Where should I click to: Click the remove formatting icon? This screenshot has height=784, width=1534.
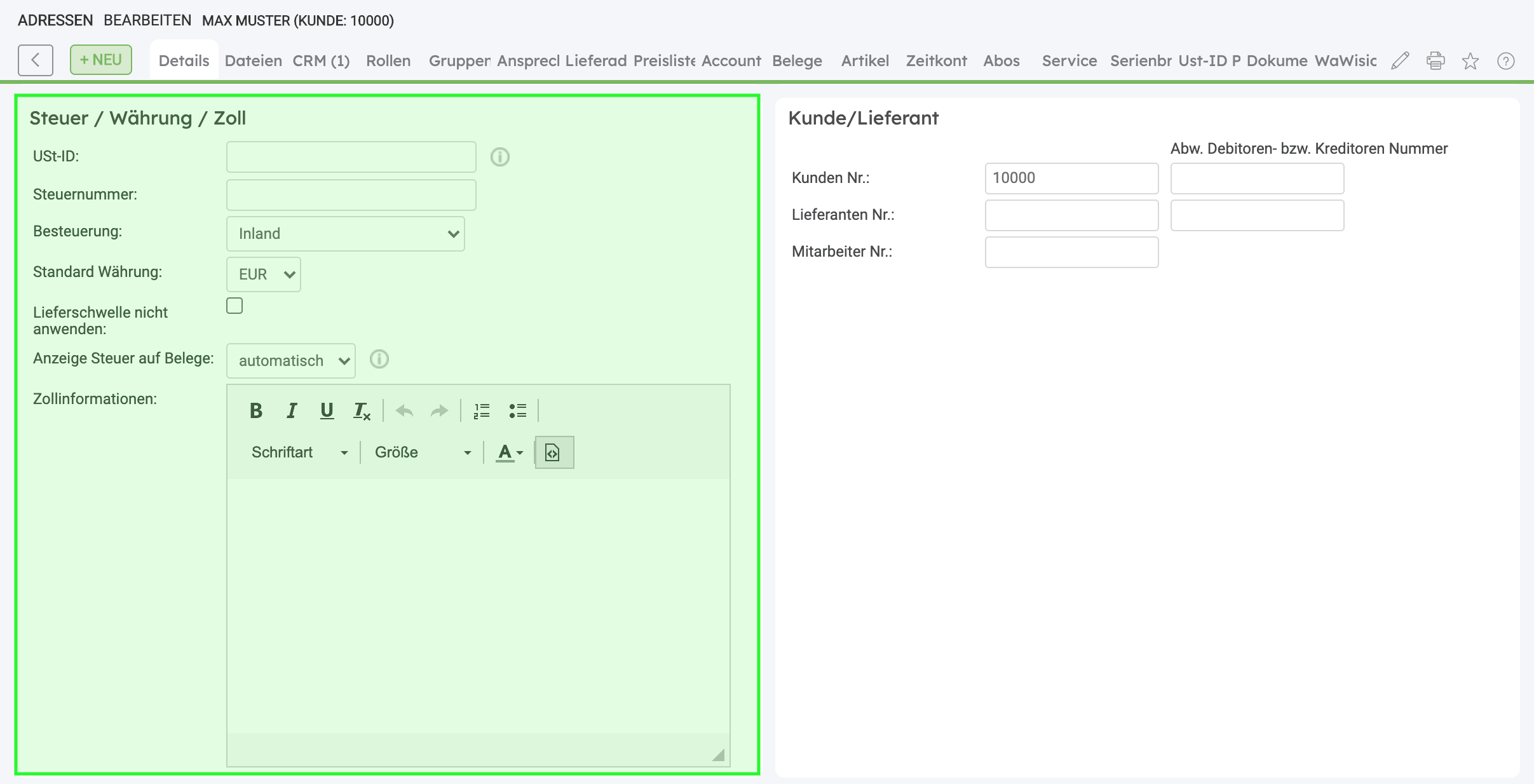tap(362, 411)
